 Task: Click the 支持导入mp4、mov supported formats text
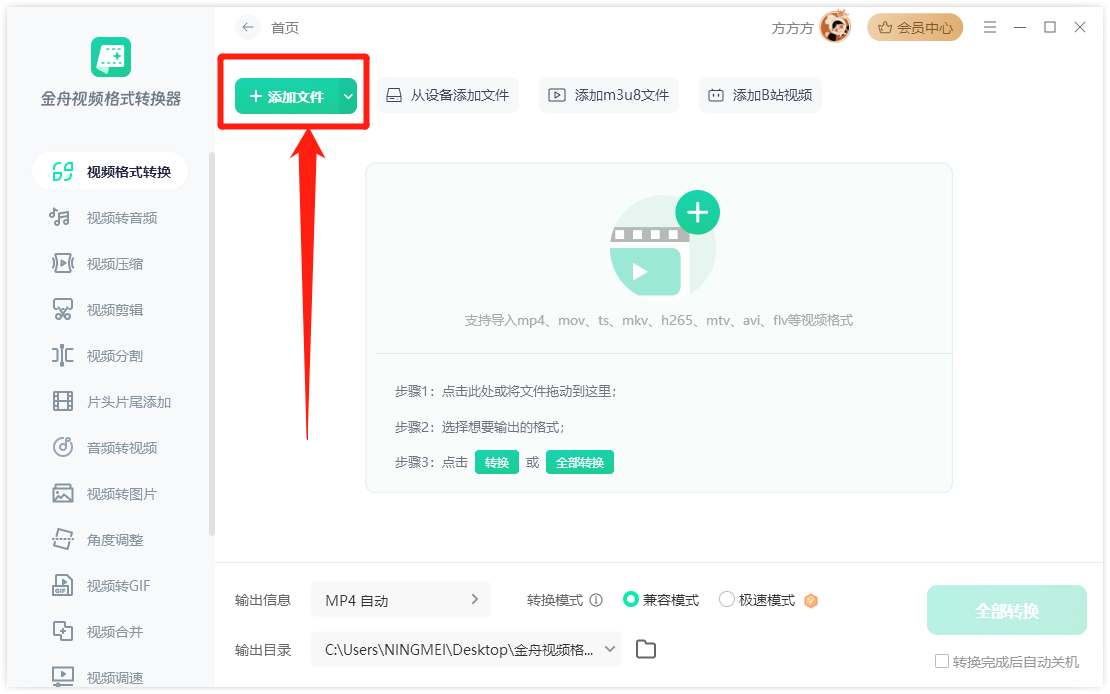pos(658,320)
